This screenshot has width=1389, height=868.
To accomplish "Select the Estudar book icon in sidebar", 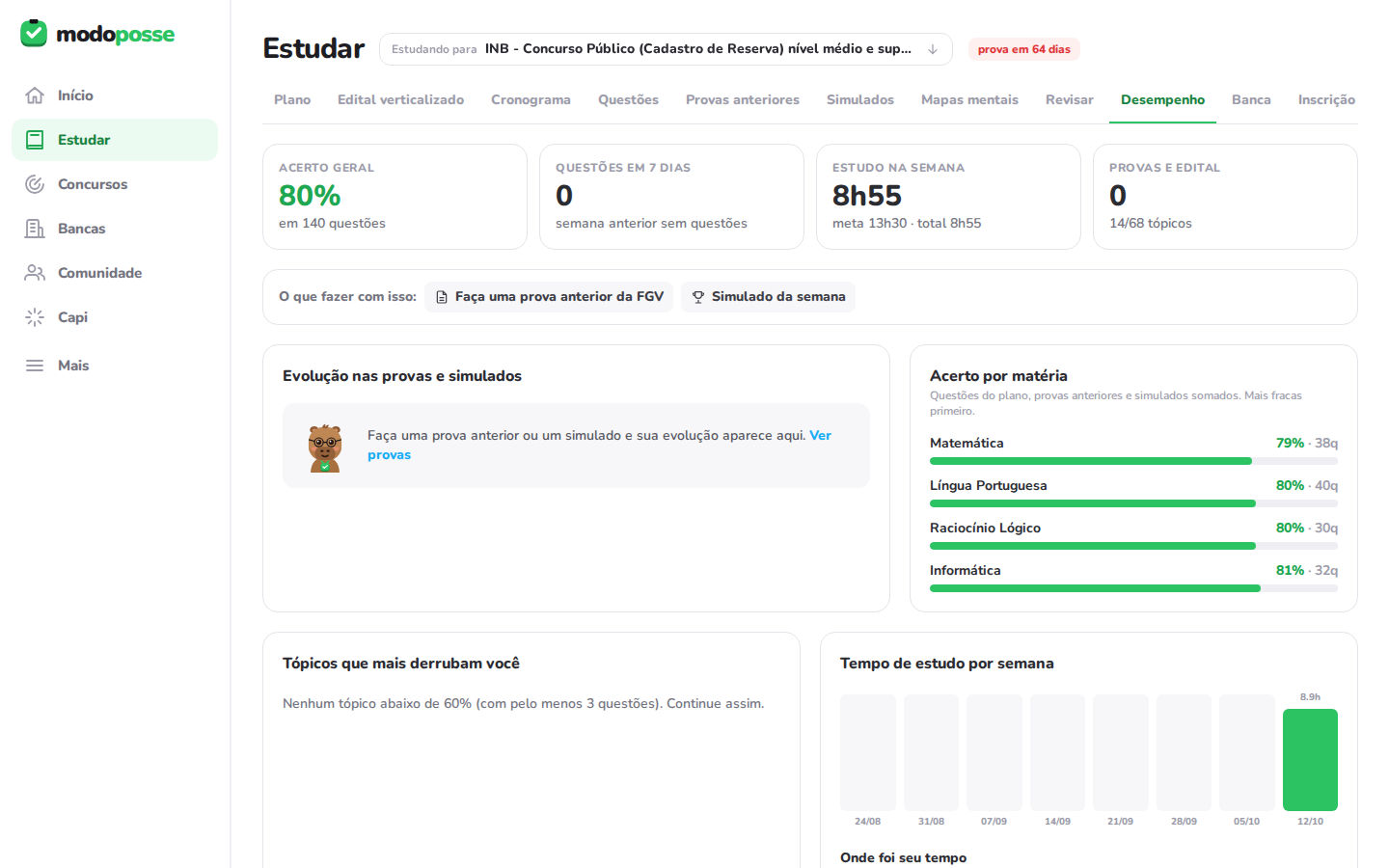I will 35,140.
